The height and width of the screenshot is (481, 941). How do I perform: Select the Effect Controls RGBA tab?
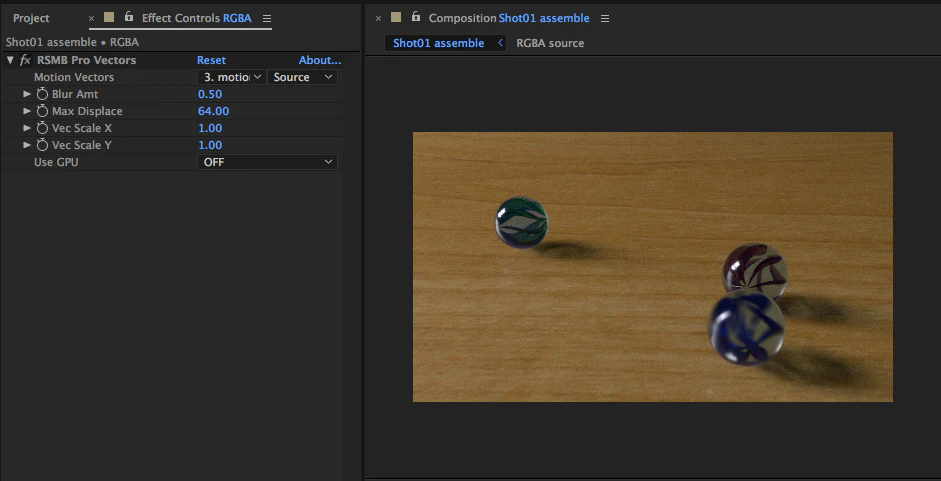click(x=196, y=18)
